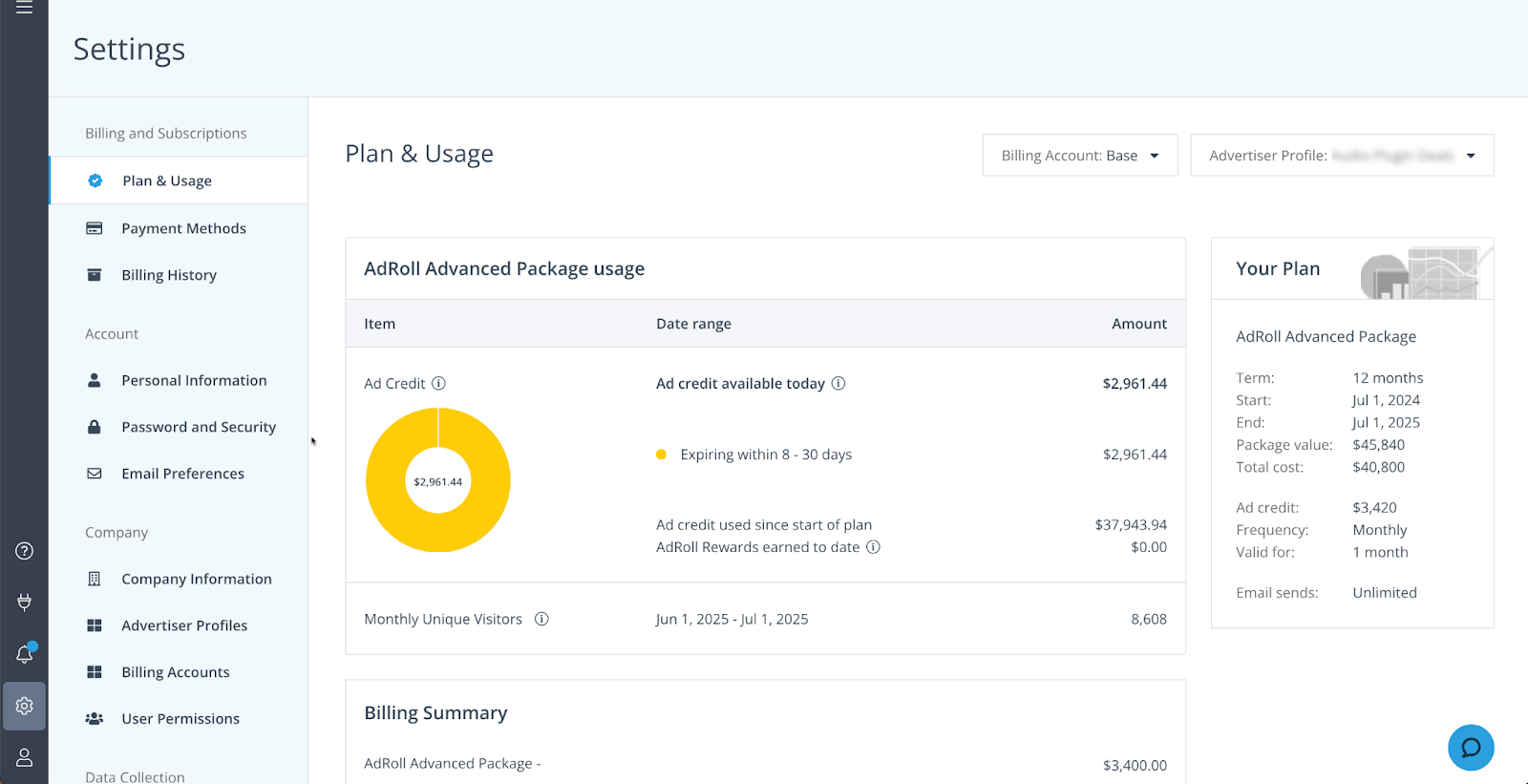
Task: Open the chat support bubble
Action: pyautogui.click(x=1471, y=748)
